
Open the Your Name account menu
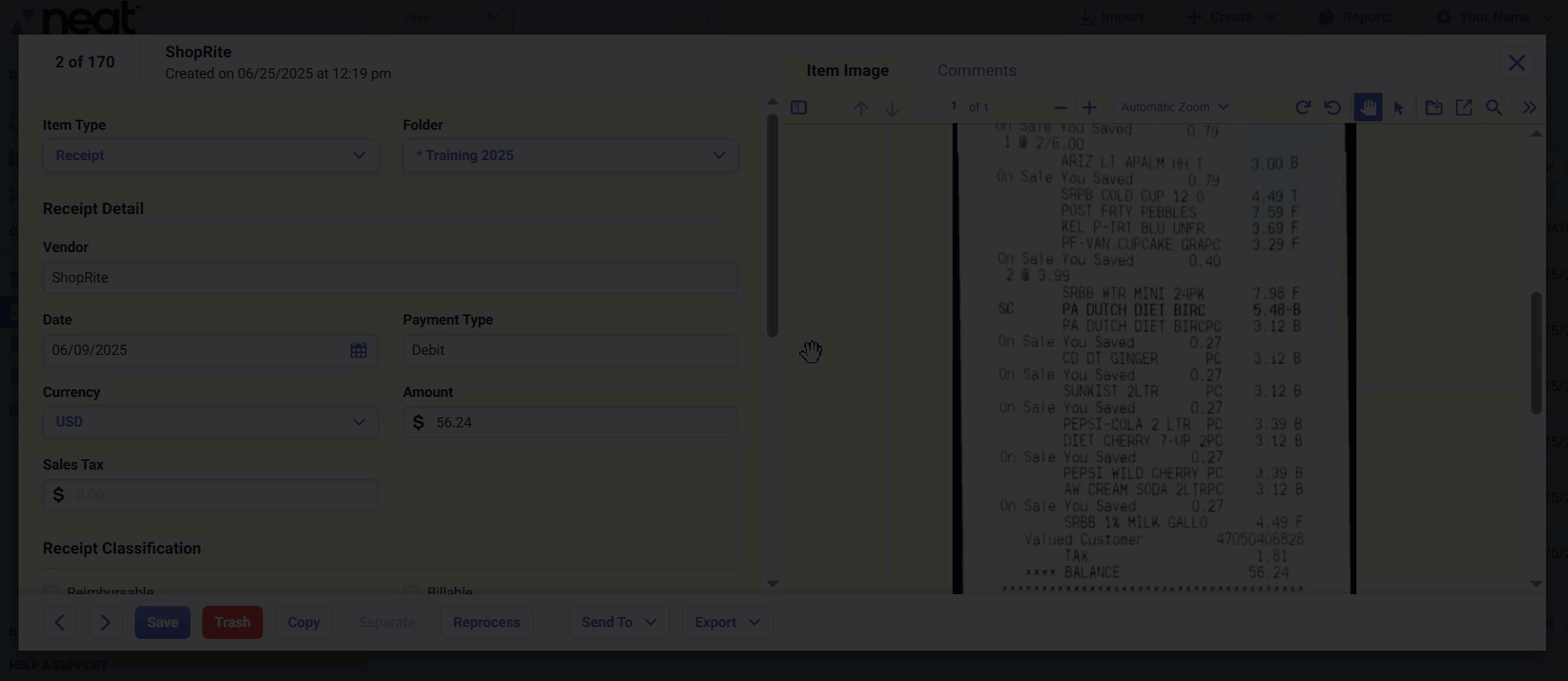[1493, 17]
